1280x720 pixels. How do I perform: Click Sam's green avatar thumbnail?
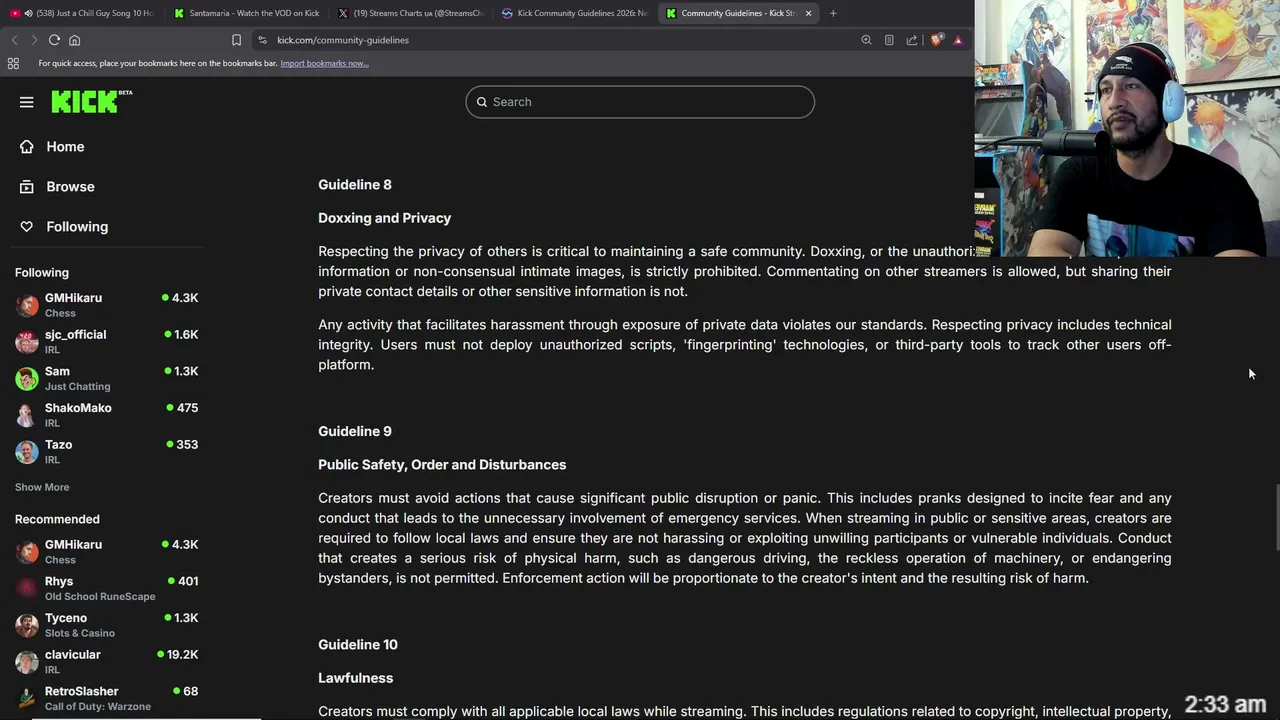click(27, 379)
